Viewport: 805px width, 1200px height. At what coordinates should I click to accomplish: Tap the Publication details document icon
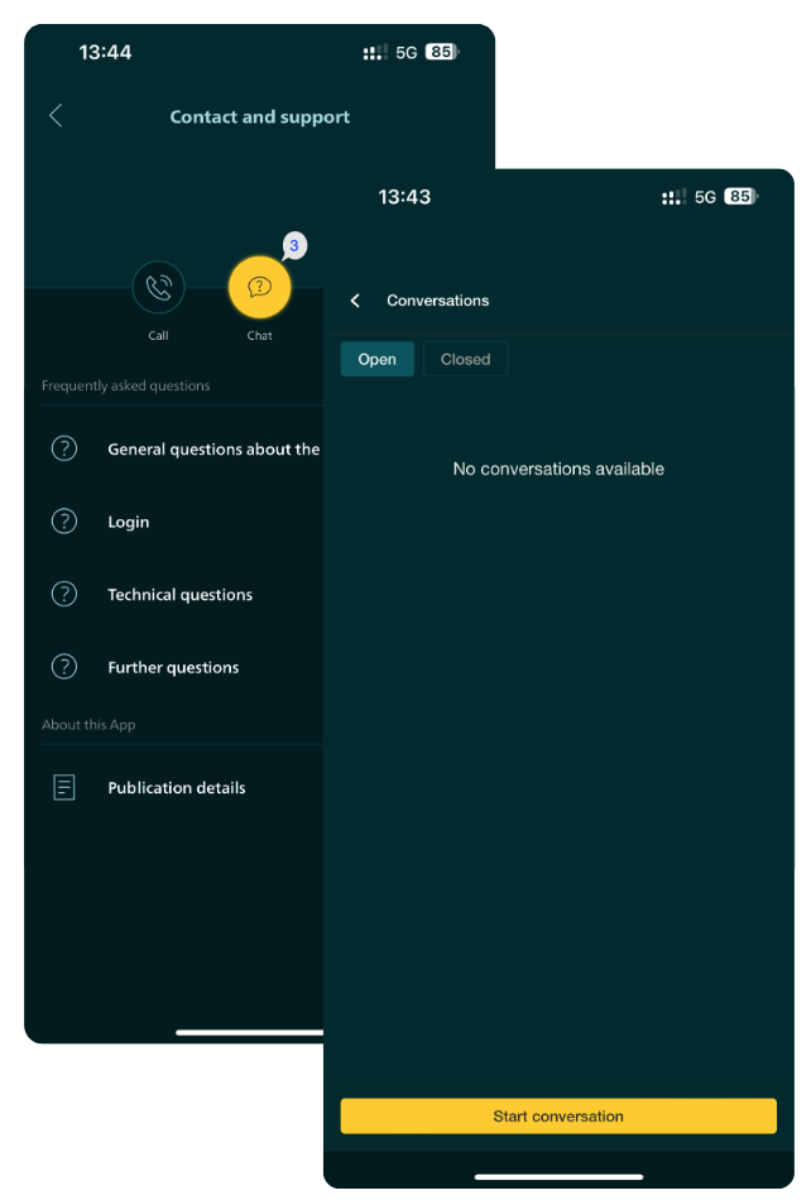[64, 788]
